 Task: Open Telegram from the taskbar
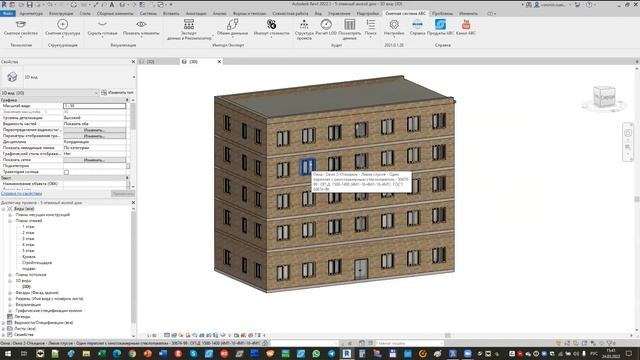(331, 353)
